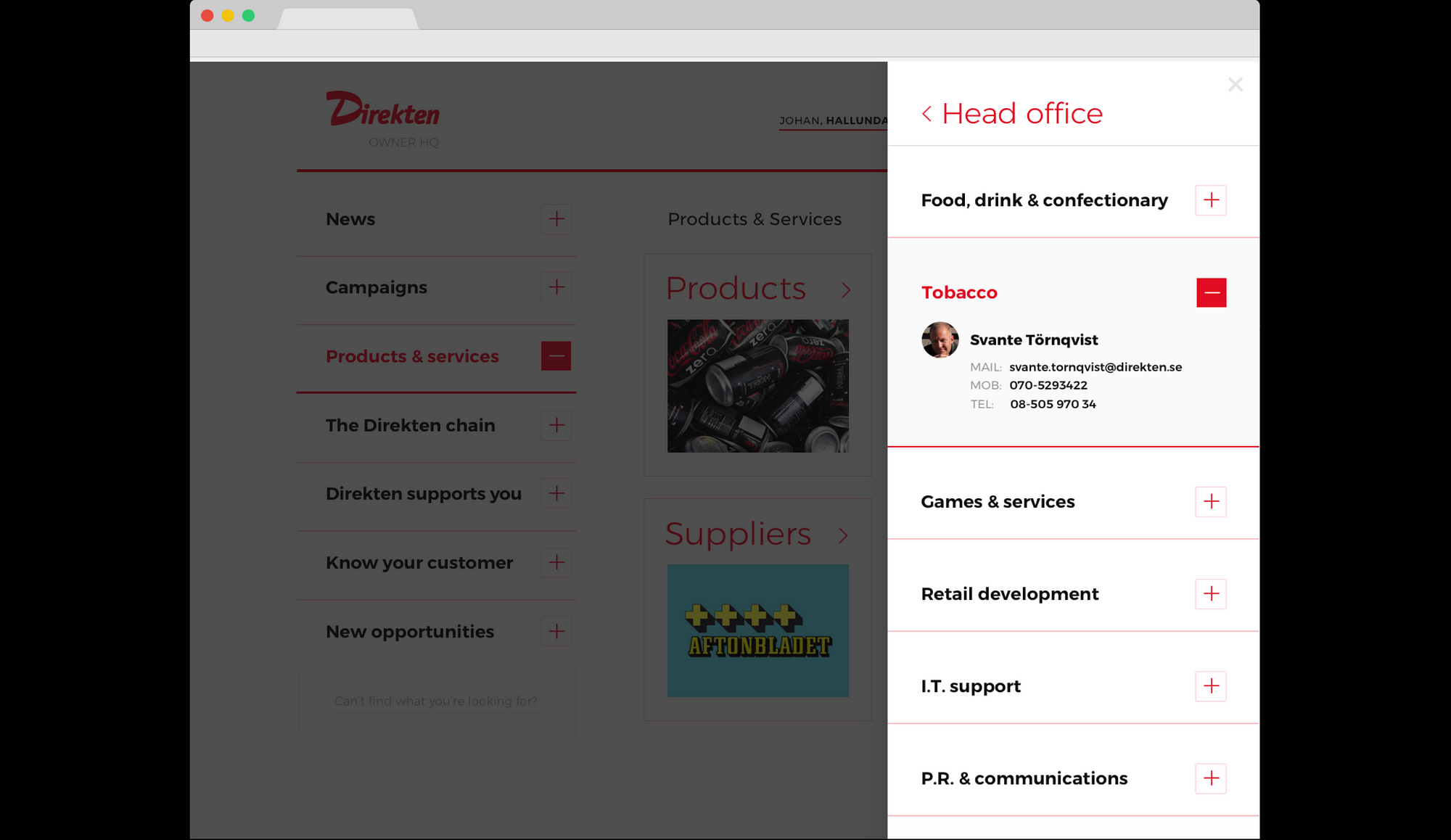The height and width of the screenshot is (840, 1451).
Task: Expand Campaigns plus icon
Action: [x=556, y=287]
